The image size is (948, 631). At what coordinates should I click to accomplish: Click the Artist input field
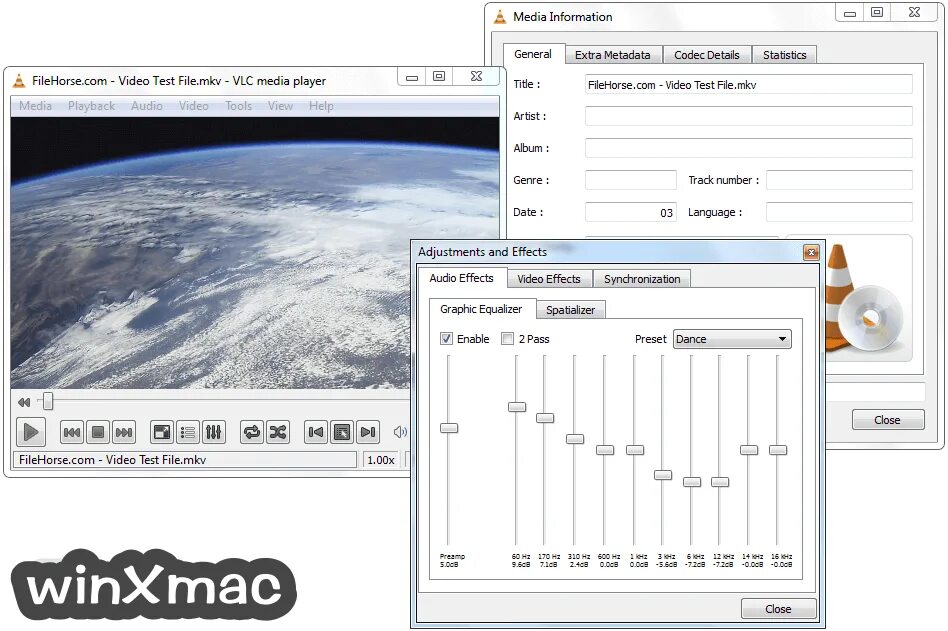click(748, 116)
